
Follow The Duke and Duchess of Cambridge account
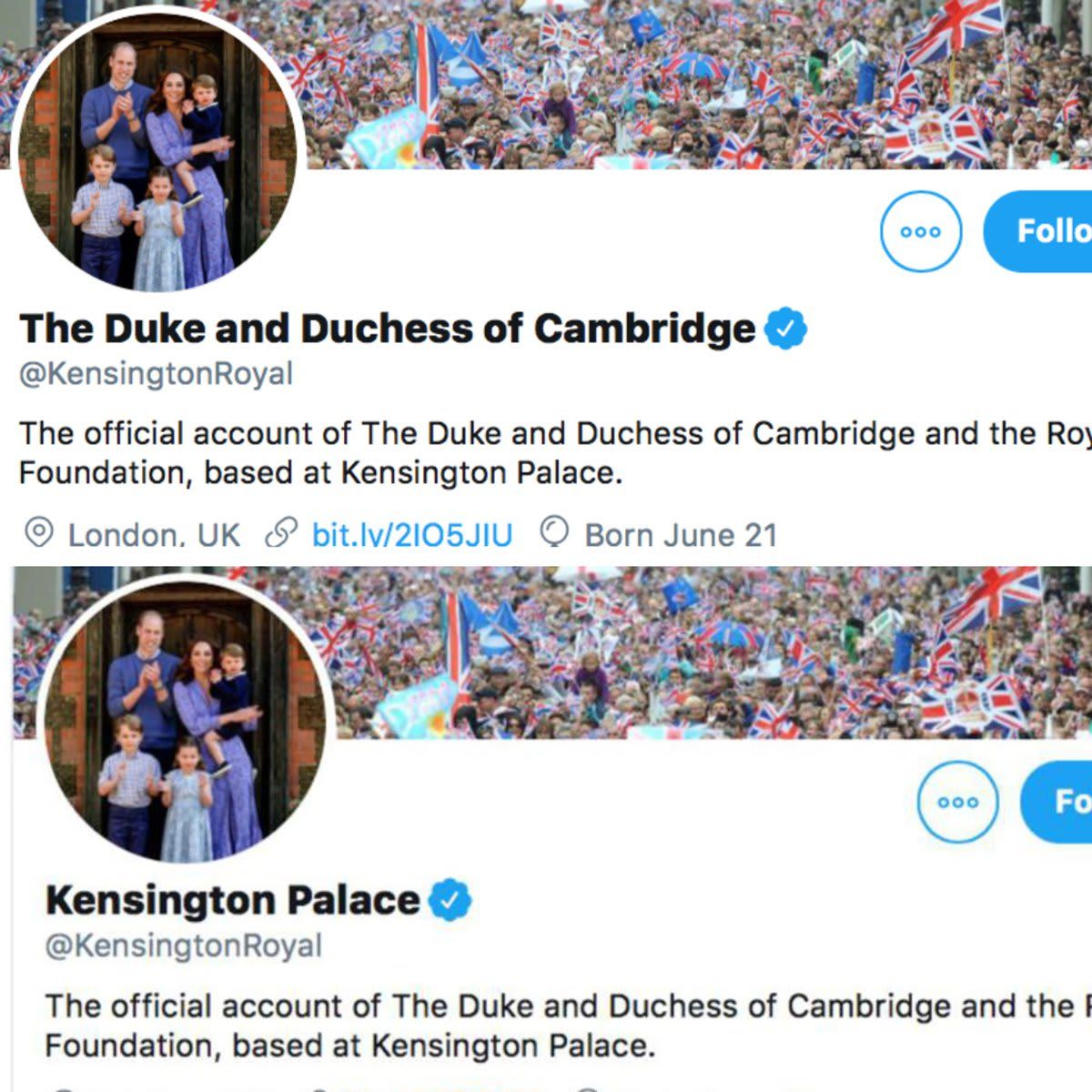pos(1046,231)
